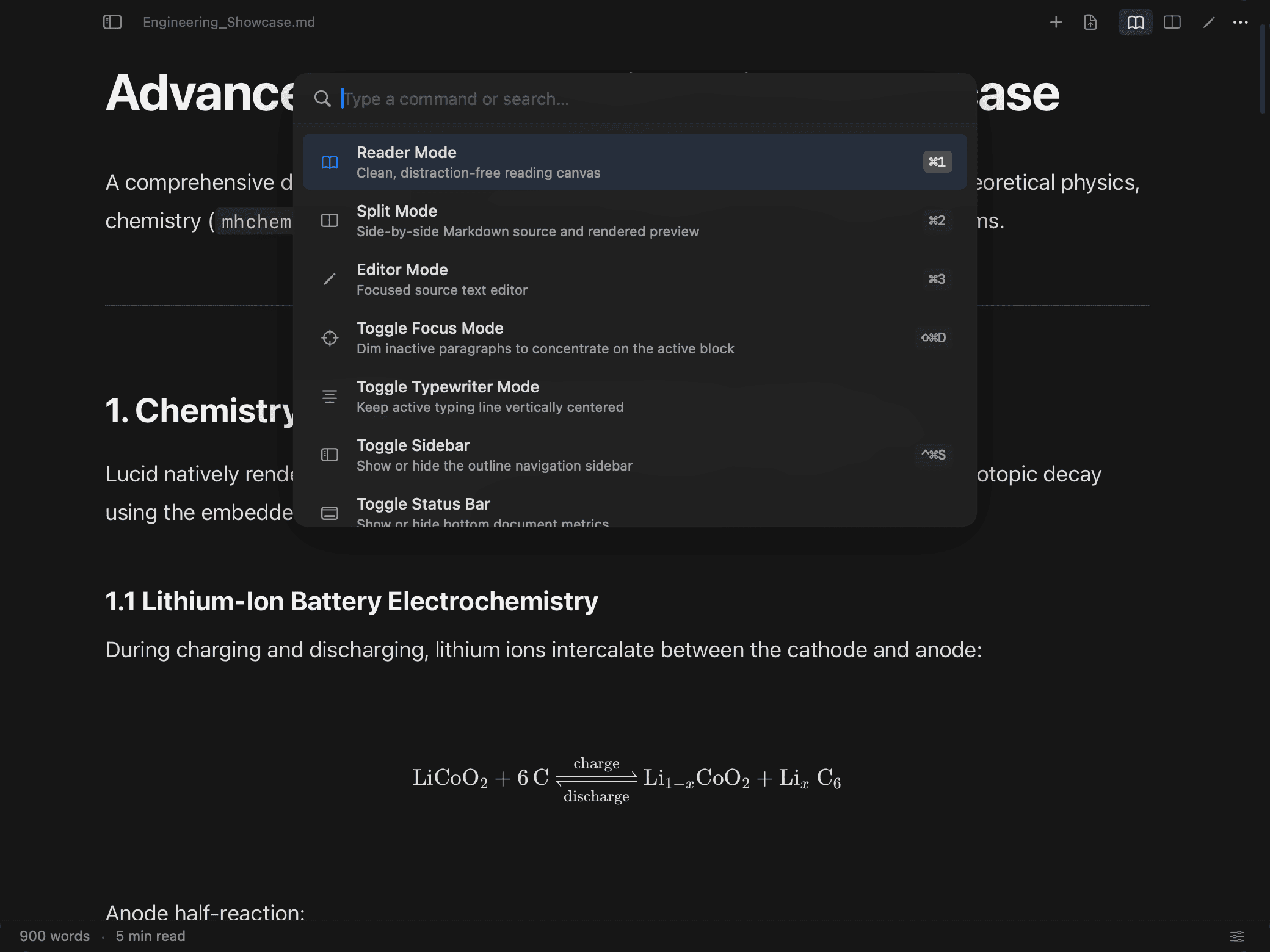Activate reader mode book icon in toolbar
Screen dimensions: 1270x952
pyautogui.click(x=1135, y=23)
